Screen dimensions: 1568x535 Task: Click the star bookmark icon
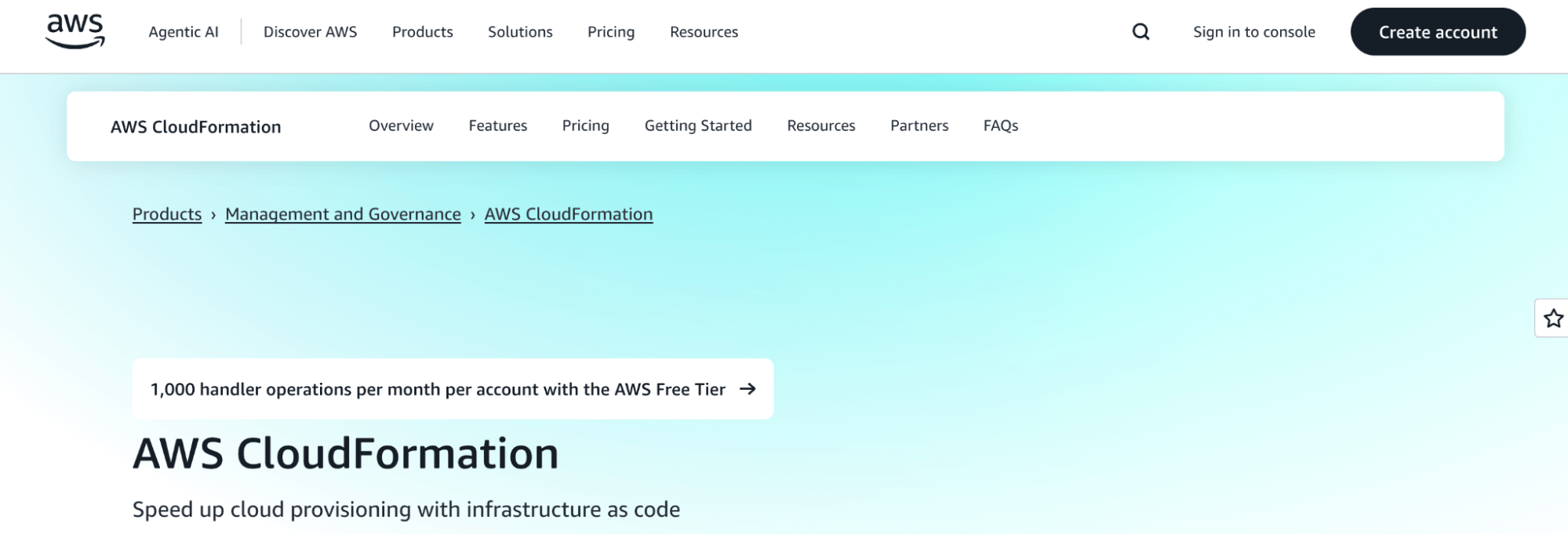1552,318
